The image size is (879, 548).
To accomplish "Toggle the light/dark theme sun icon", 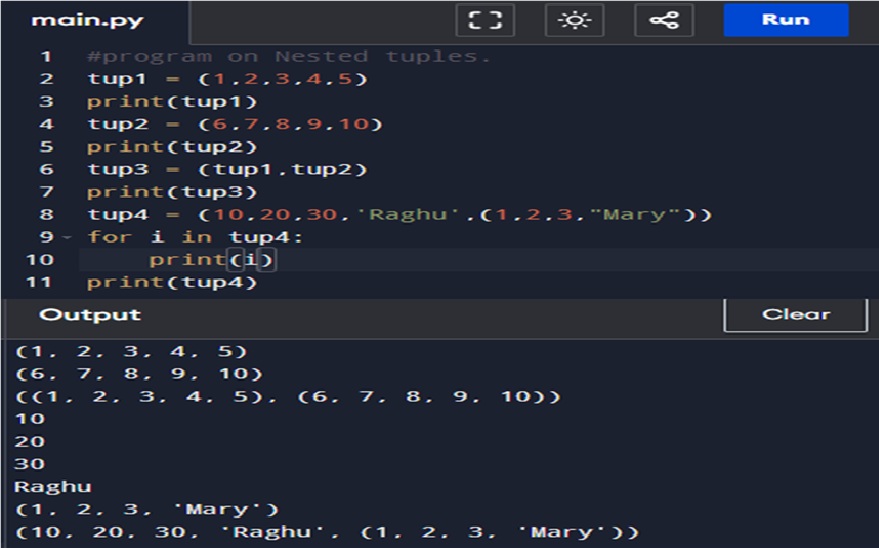I will click(574, 20).
